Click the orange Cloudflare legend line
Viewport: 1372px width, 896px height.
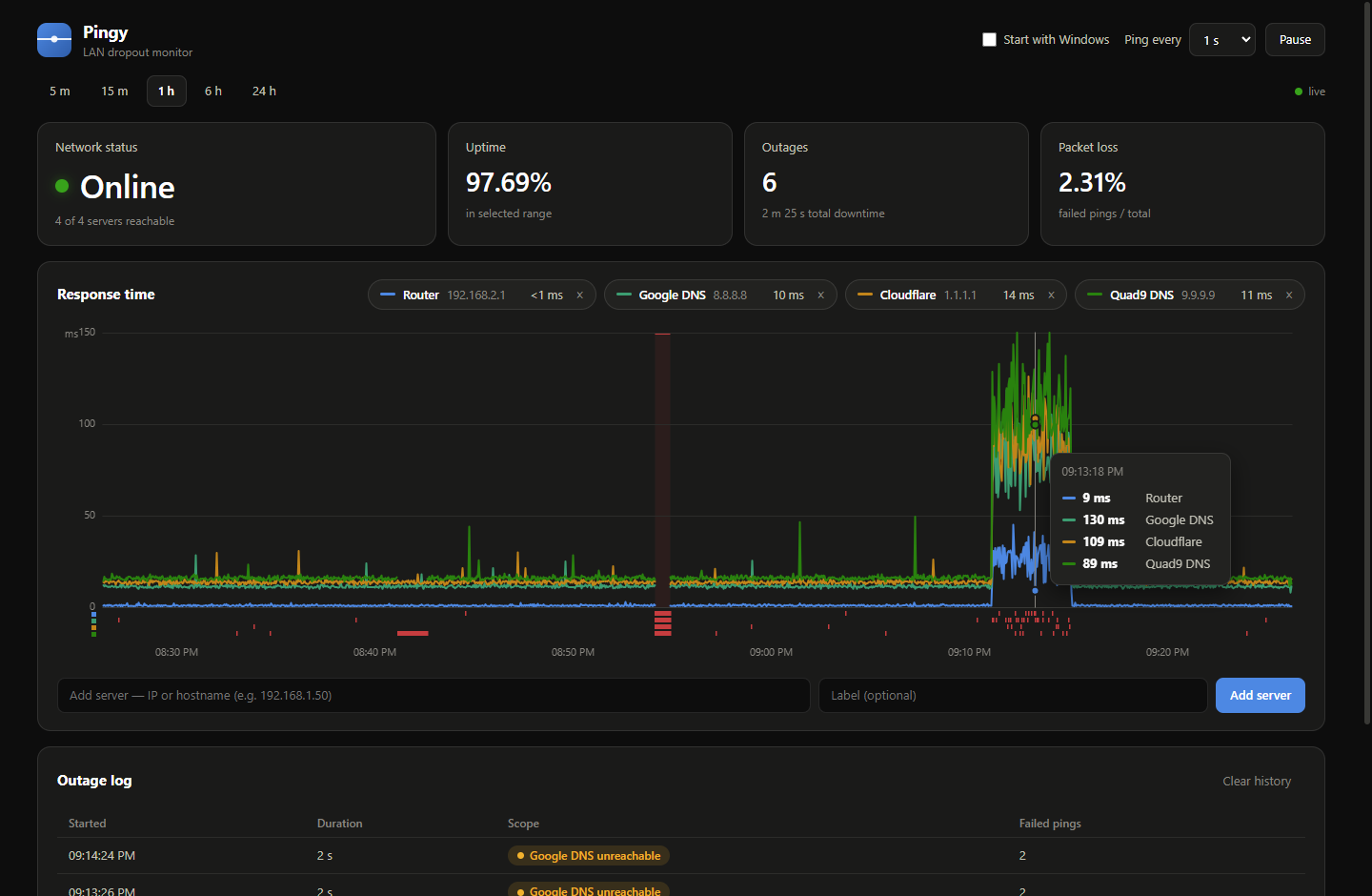(865, 295)
